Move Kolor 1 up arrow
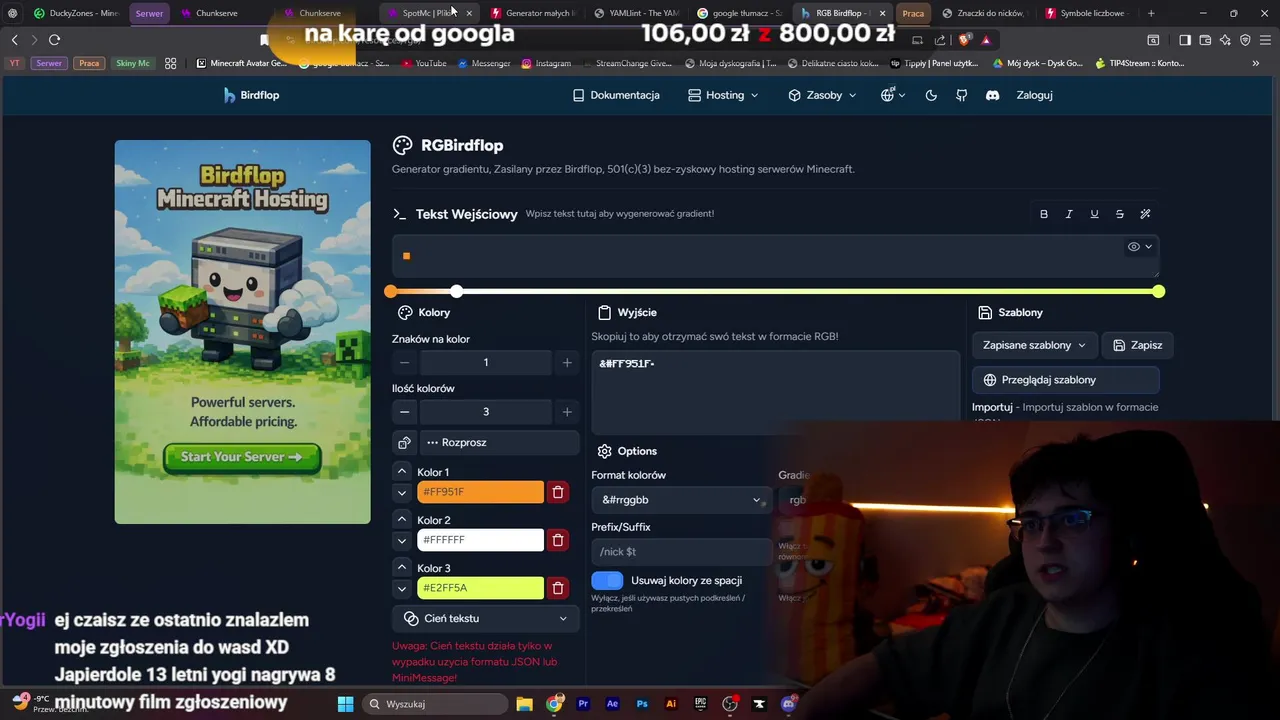This screenshot has width=1280, height=720. [402, 471]
